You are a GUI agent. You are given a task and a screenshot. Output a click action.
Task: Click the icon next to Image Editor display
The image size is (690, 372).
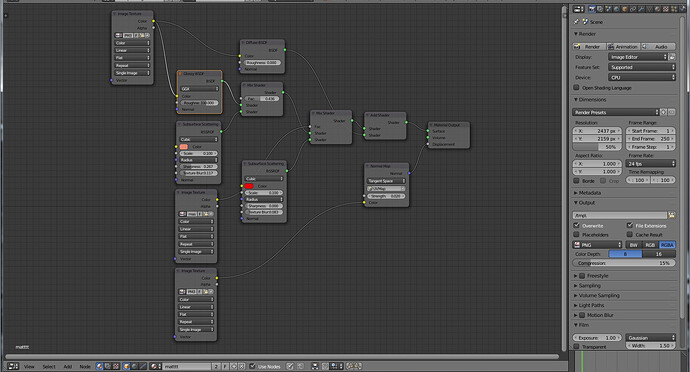coord(672,57)
